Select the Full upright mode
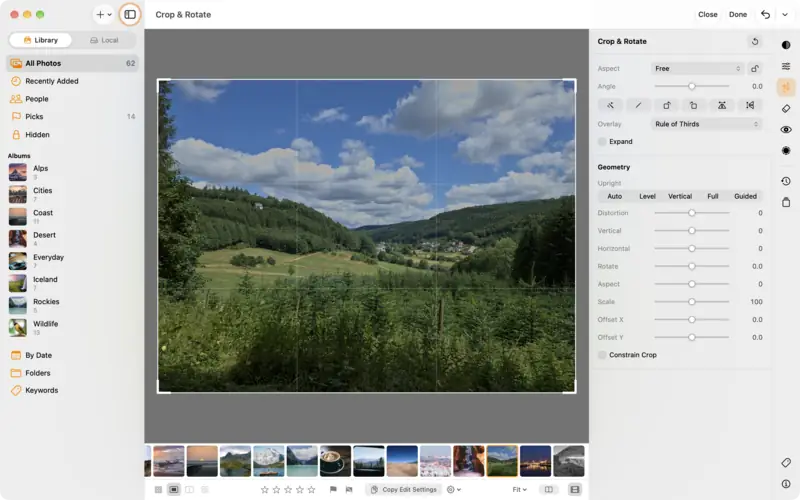Image resolution: width=800 pixels, height=500 pixels. point(712,196)
